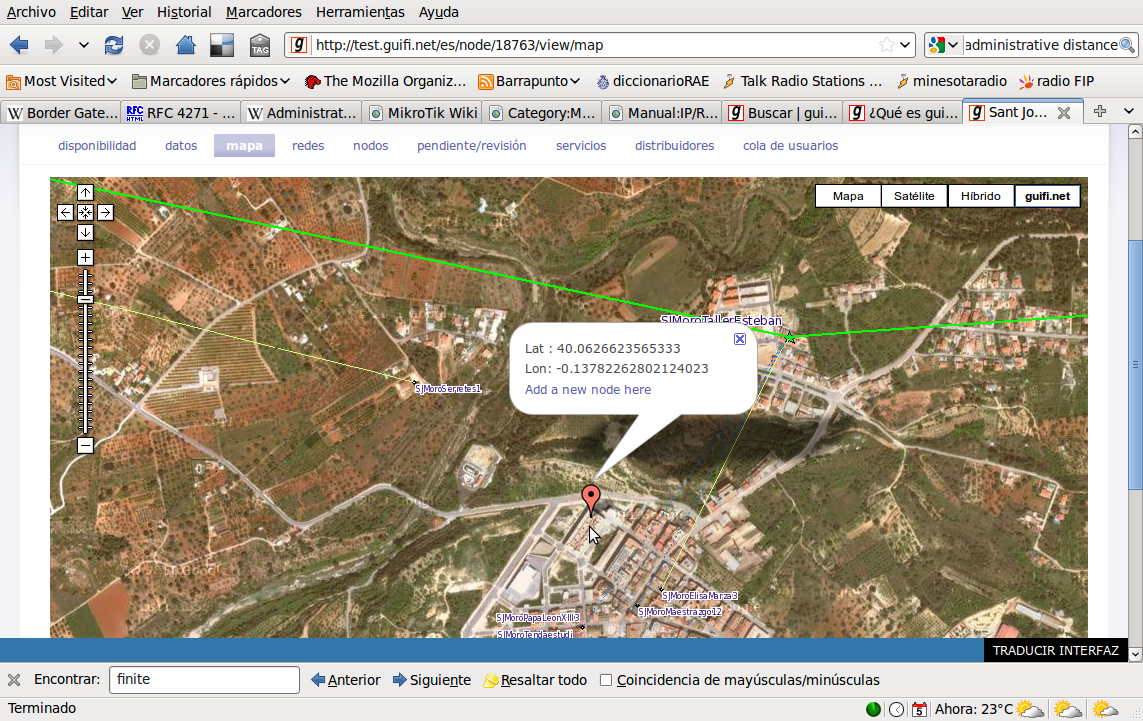
Task: Open the nodos tab on the page
Action: click(x=370, y=146)
